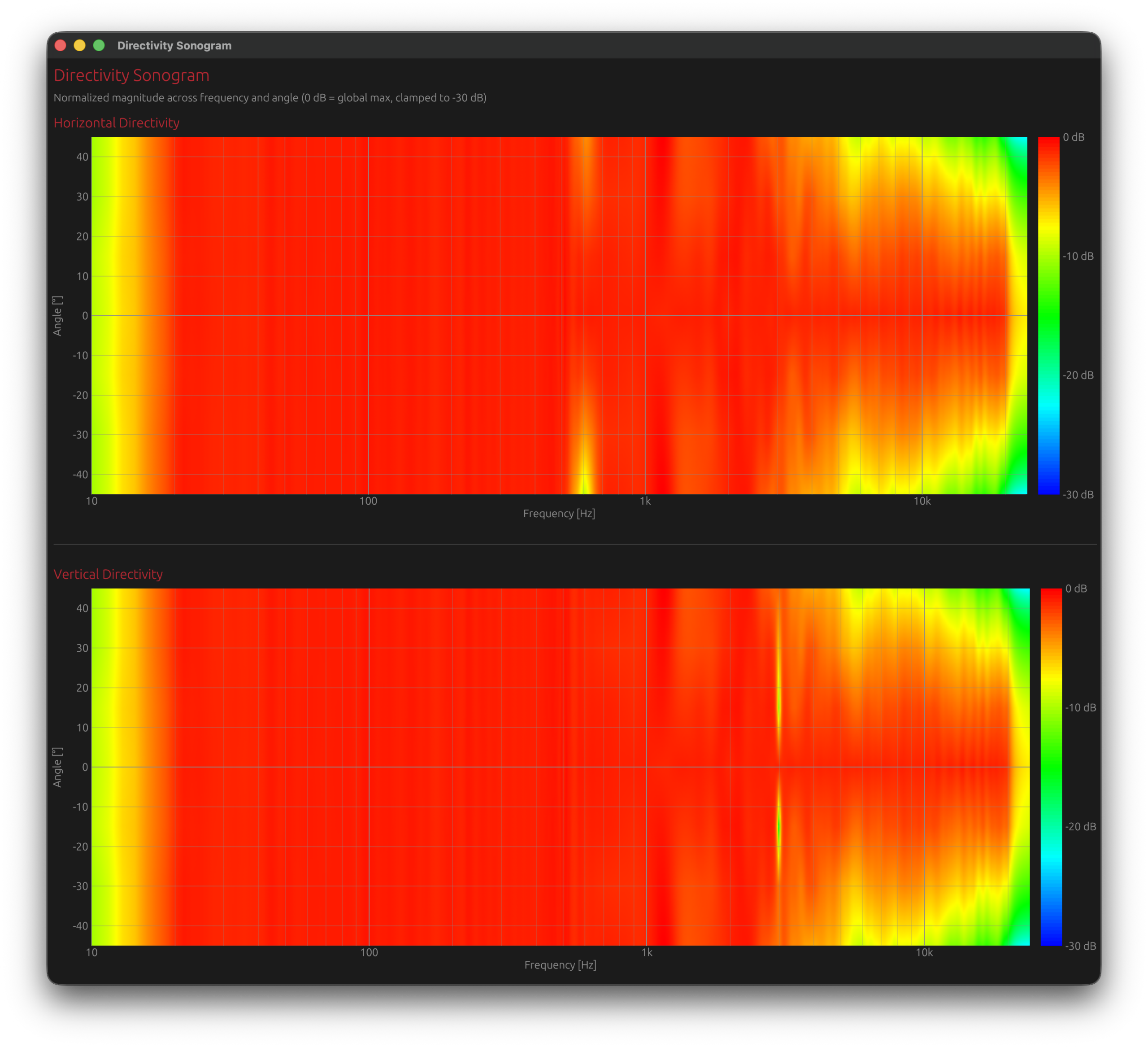This screenshot has height=1047, width=1148.
Task: Click vertical plot's Frequency [Hz] axis label
Action: point(561,965)
